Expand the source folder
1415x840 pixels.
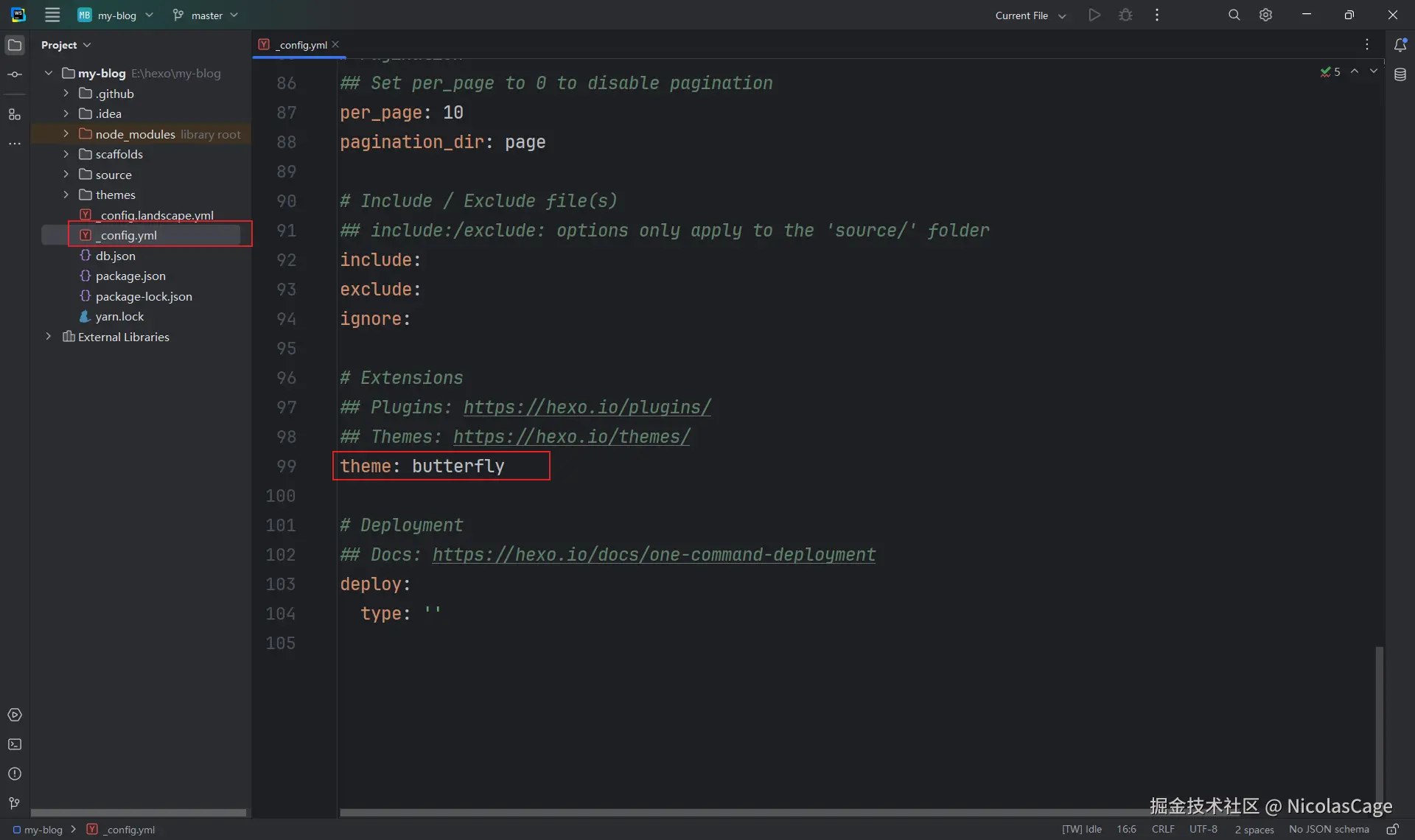coord(66,175)
